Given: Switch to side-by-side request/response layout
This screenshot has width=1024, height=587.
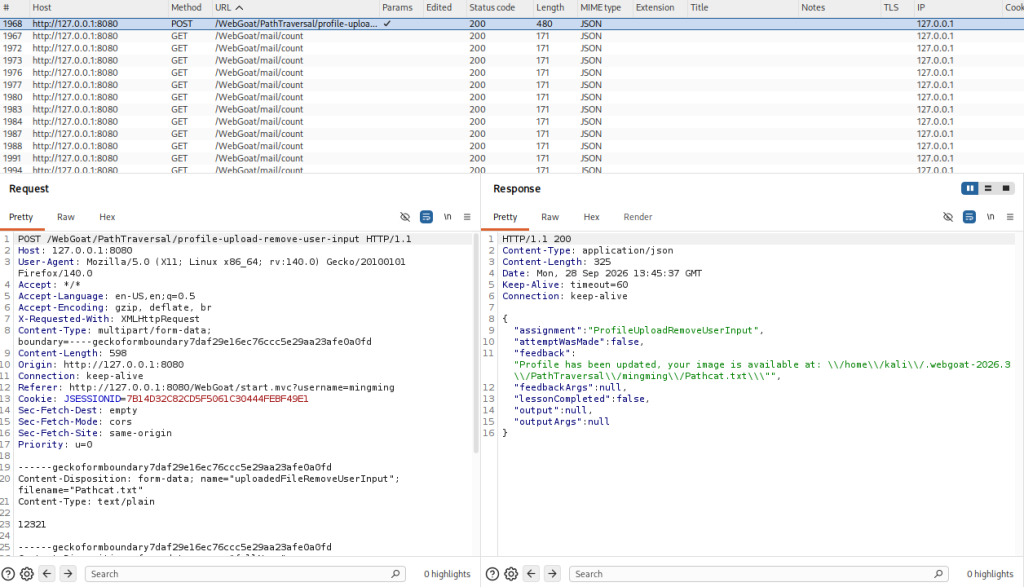Looking at the screenshot, I should [970, 189].
